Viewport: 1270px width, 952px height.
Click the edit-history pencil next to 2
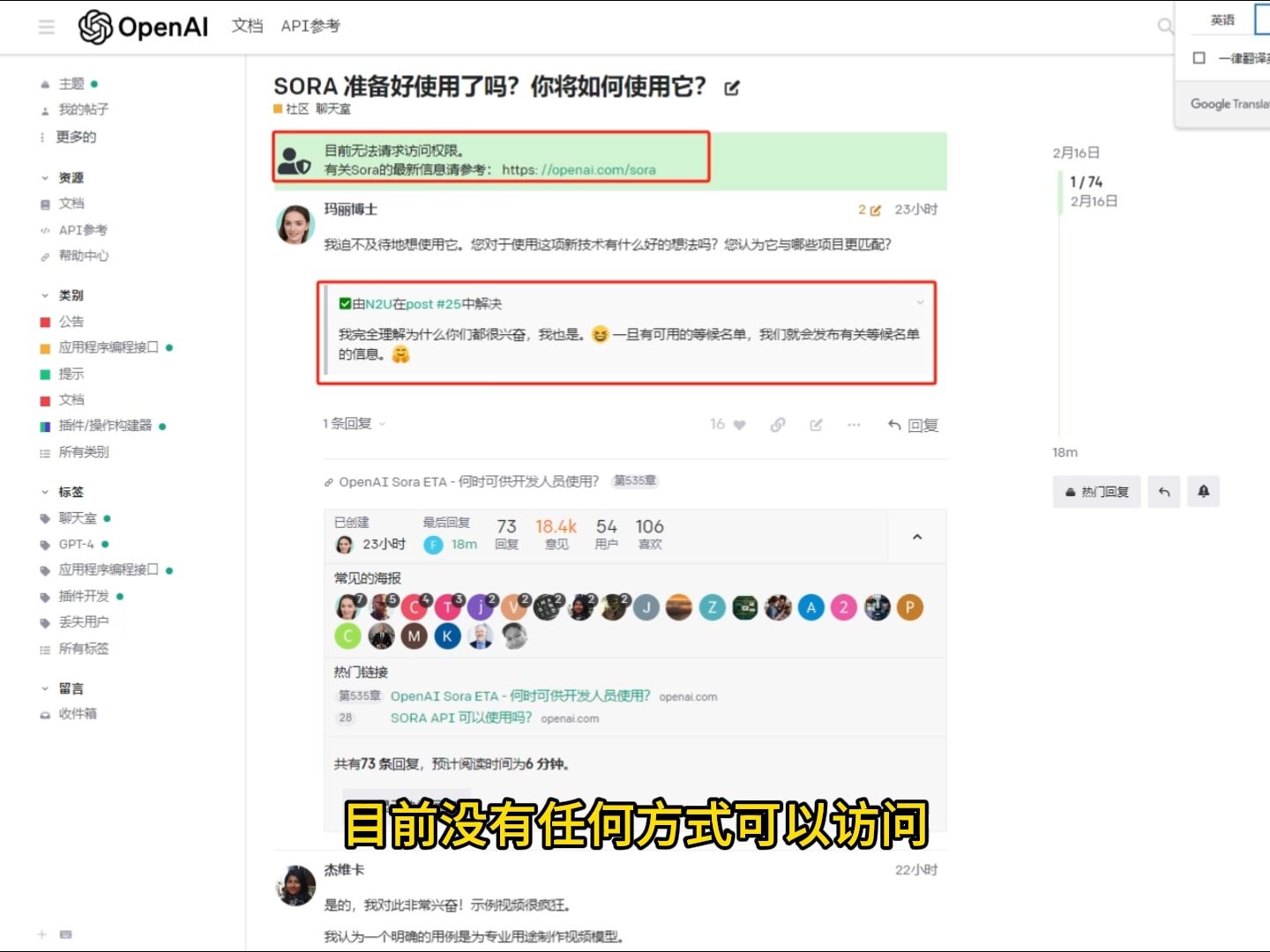pos(875,210)
